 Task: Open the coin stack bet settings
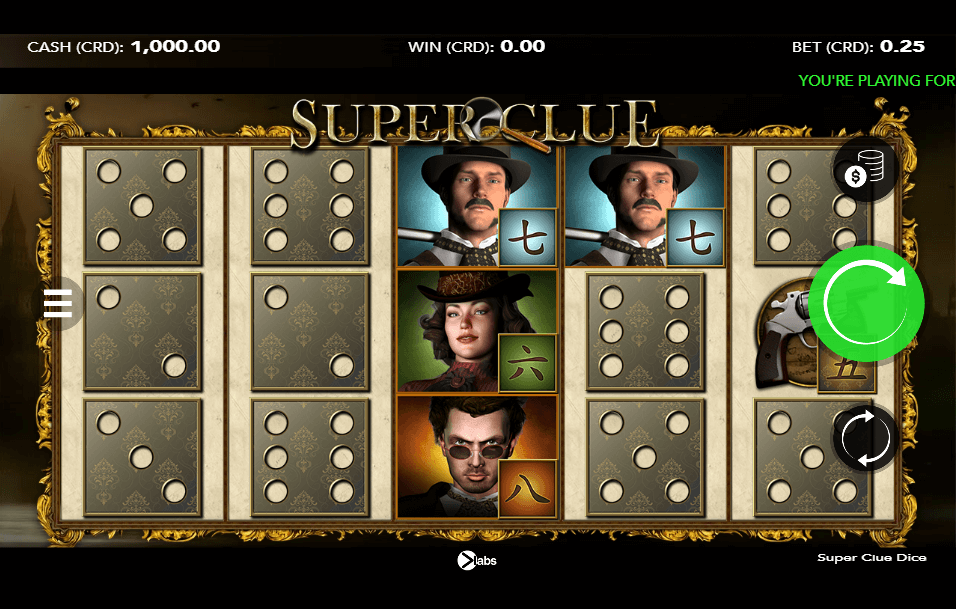[865, 169]
